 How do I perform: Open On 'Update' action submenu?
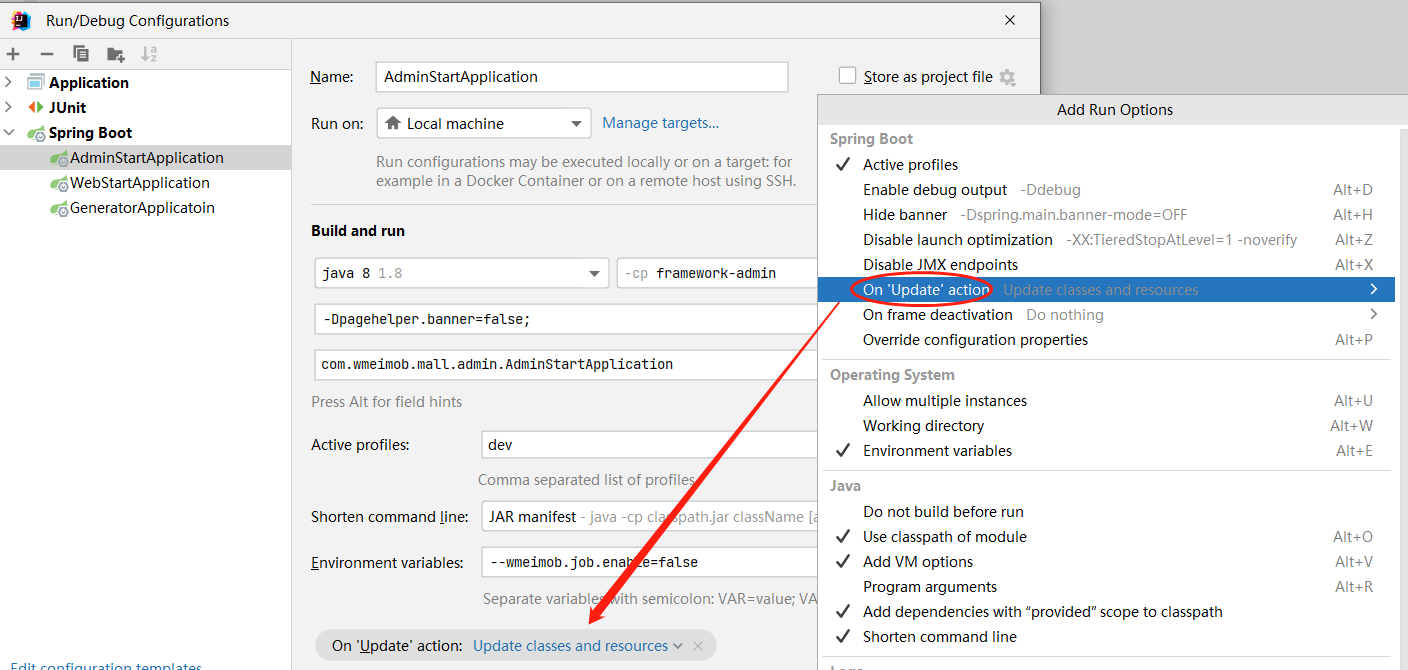point(1108,289)
